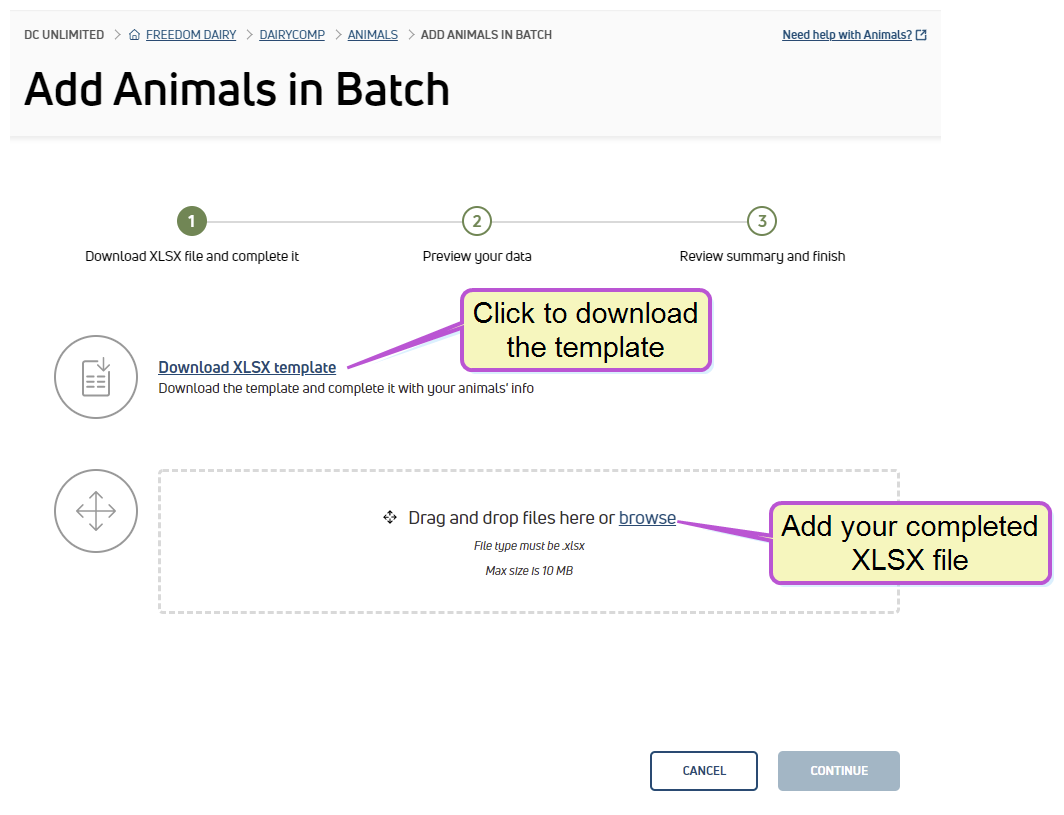The image size is (1064, 815).
Task: Select step 3 Review summary circle
Action: tap(762, 221)
